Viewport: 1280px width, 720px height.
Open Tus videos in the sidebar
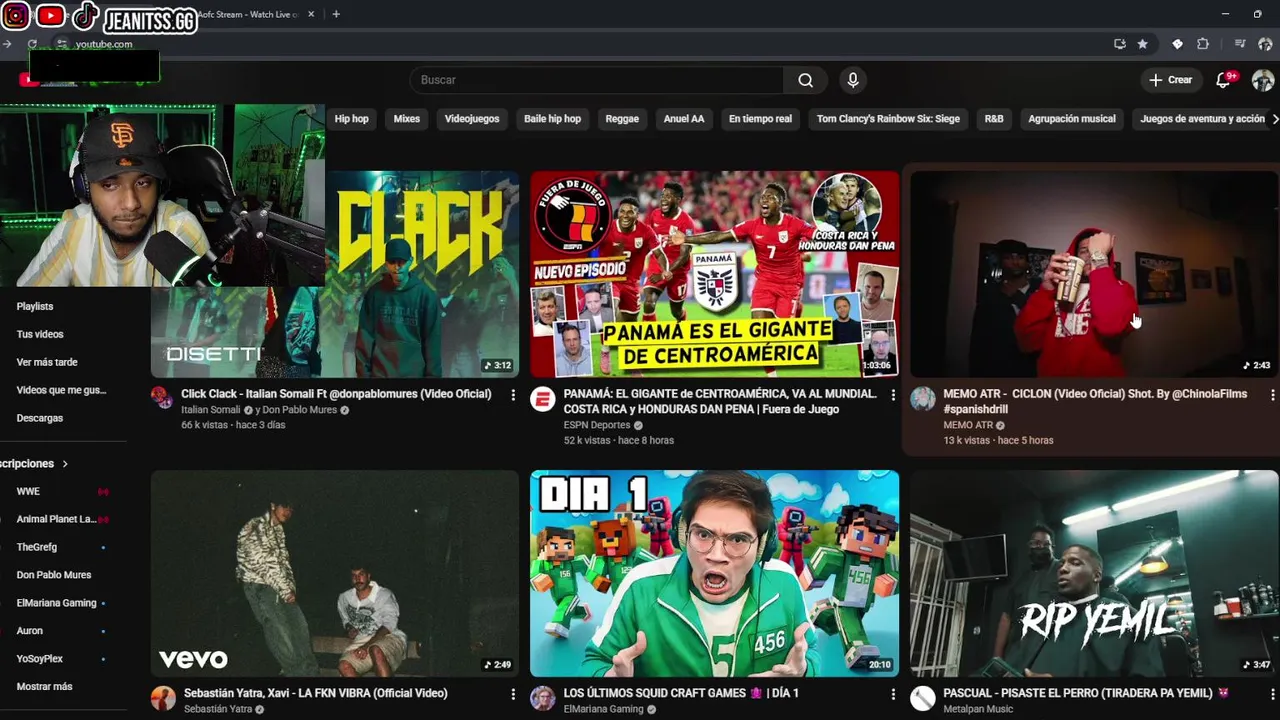click(40, 335)
